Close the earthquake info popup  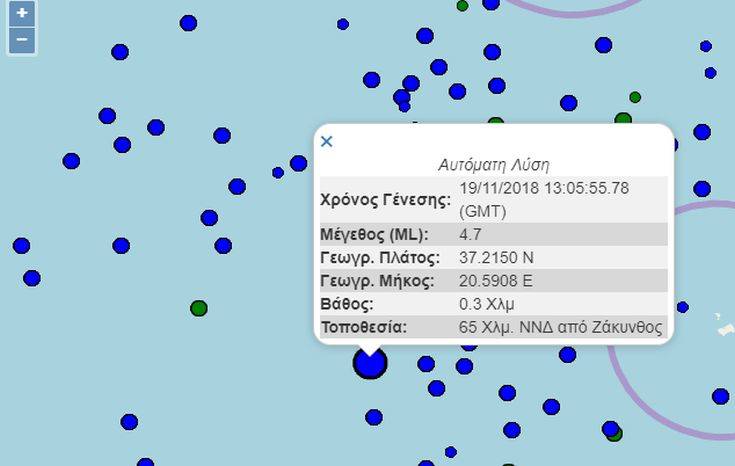[326, 141]
